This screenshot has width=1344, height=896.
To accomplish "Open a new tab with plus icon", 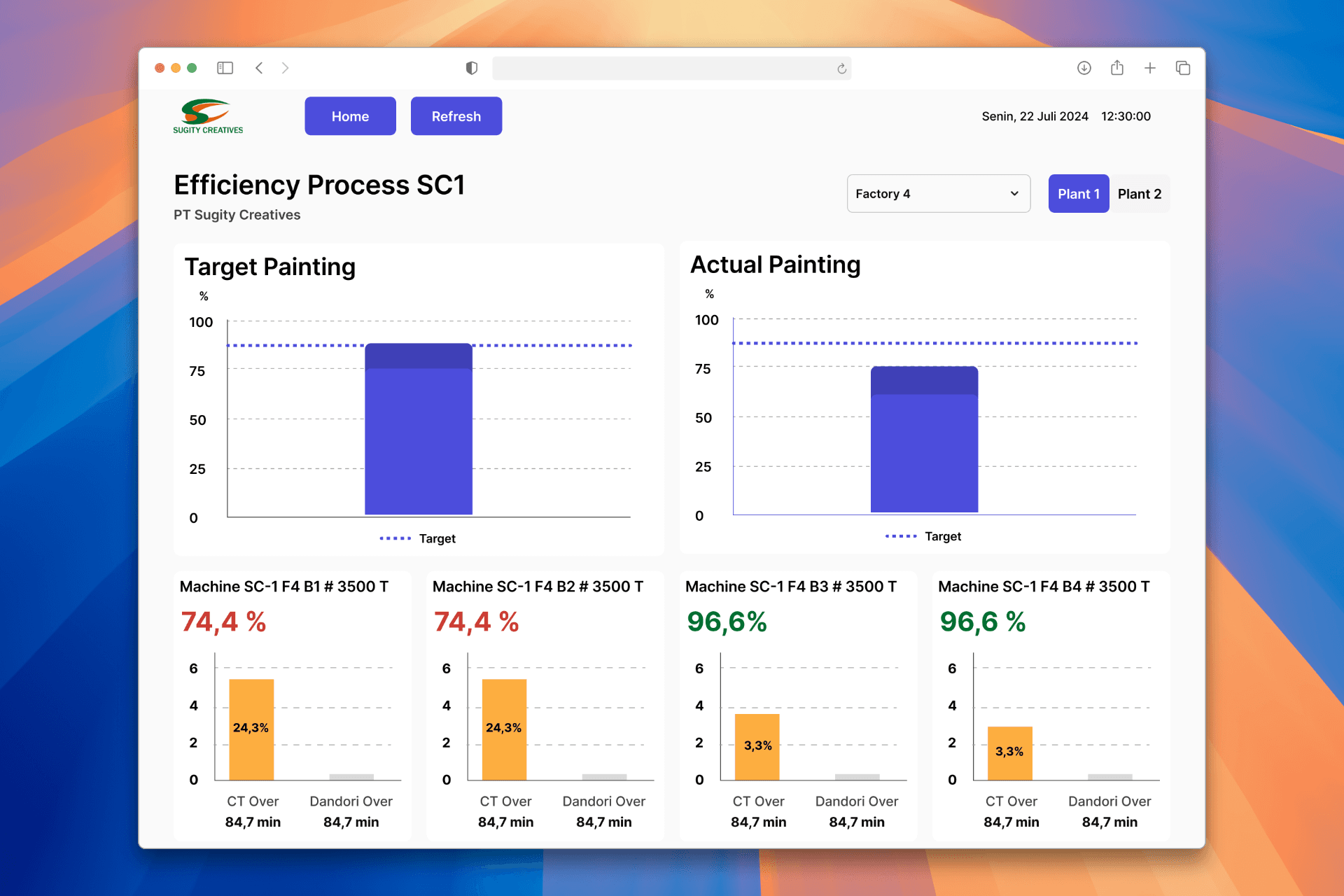I will (x=1150, y=68).
